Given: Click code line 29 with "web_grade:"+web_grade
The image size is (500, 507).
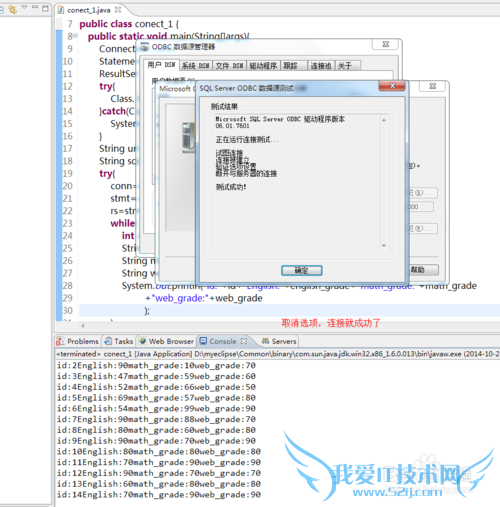Looking at the screenshot, I should coord(204,298).
